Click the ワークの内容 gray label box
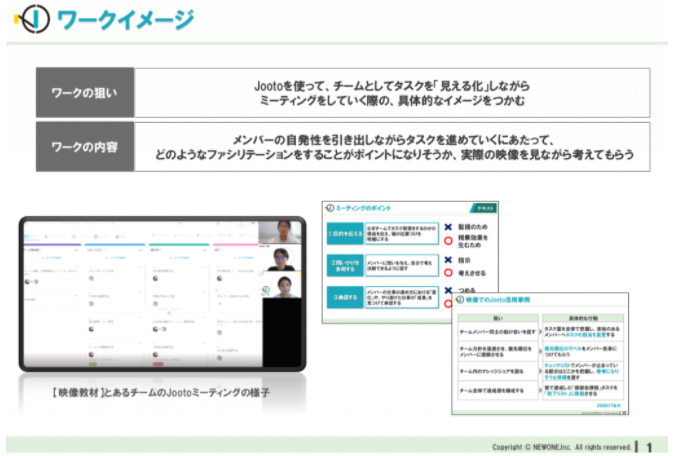Viewport: 674px width, 456px height. [85, 147]
